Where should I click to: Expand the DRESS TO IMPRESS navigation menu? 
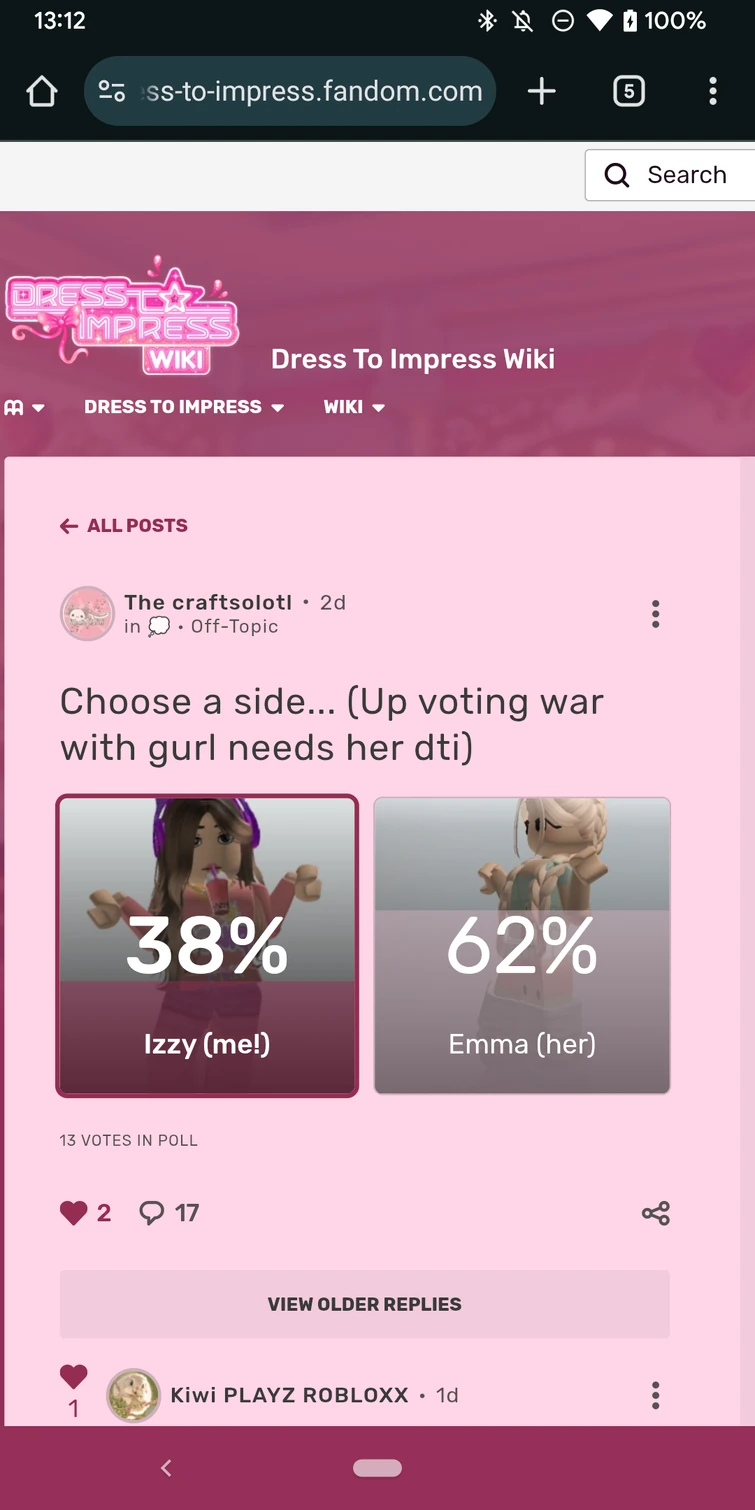[x=183, y=407]
